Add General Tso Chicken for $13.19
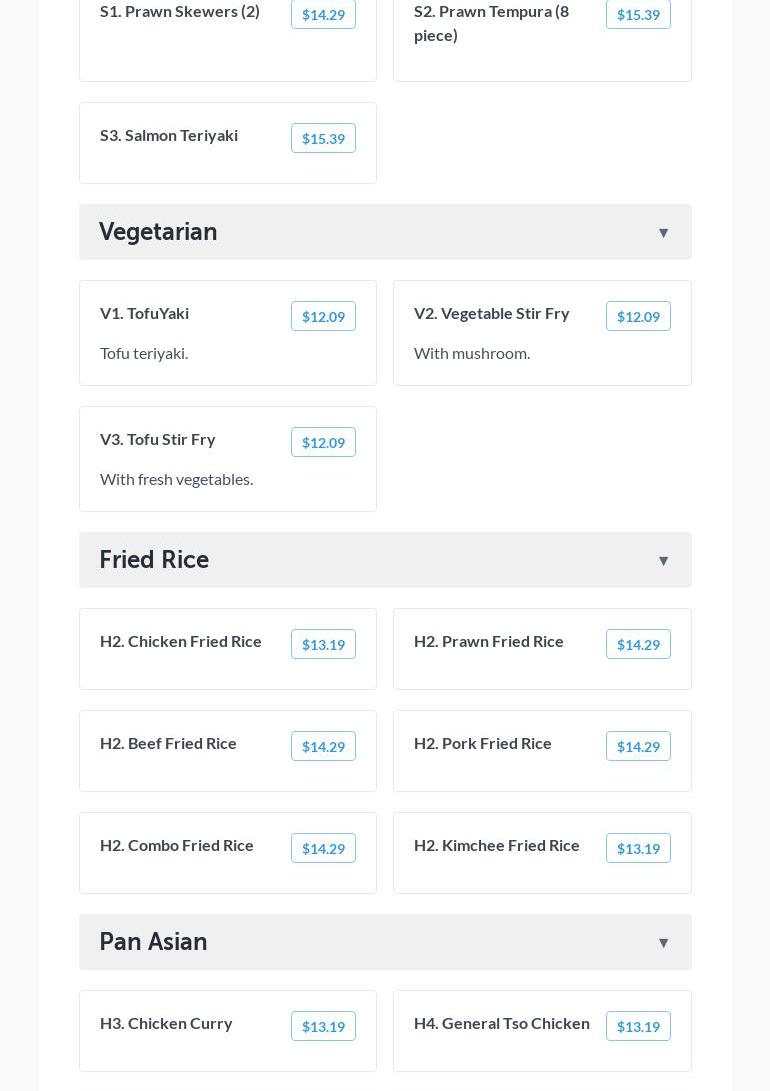This screenshot has height=1091, width=770. point(638,1027)
